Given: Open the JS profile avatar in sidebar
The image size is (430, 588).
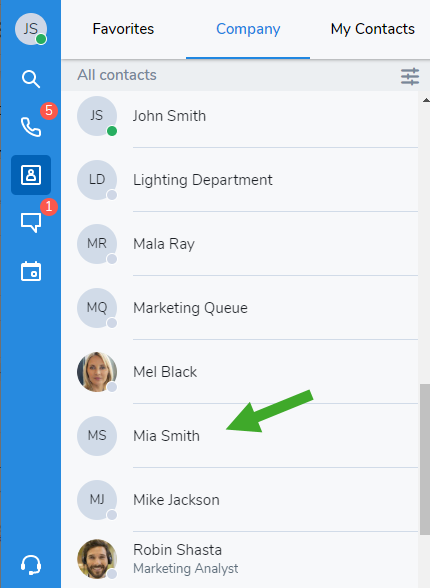Looking at the screenshot, I should (31, 29).
